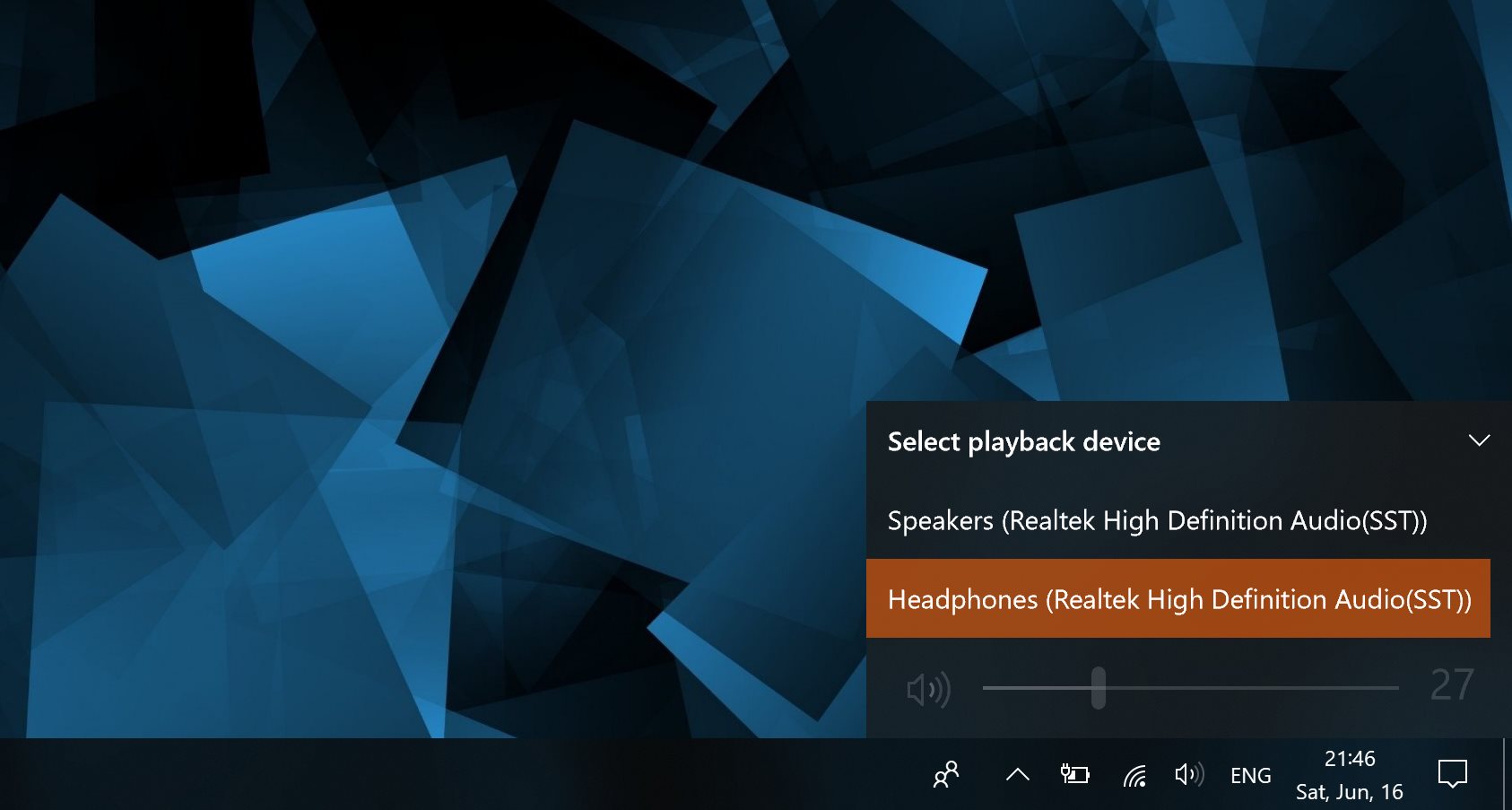
Task: Mute audio using the flyout speaker icon
Action: [x=928, y=689]
